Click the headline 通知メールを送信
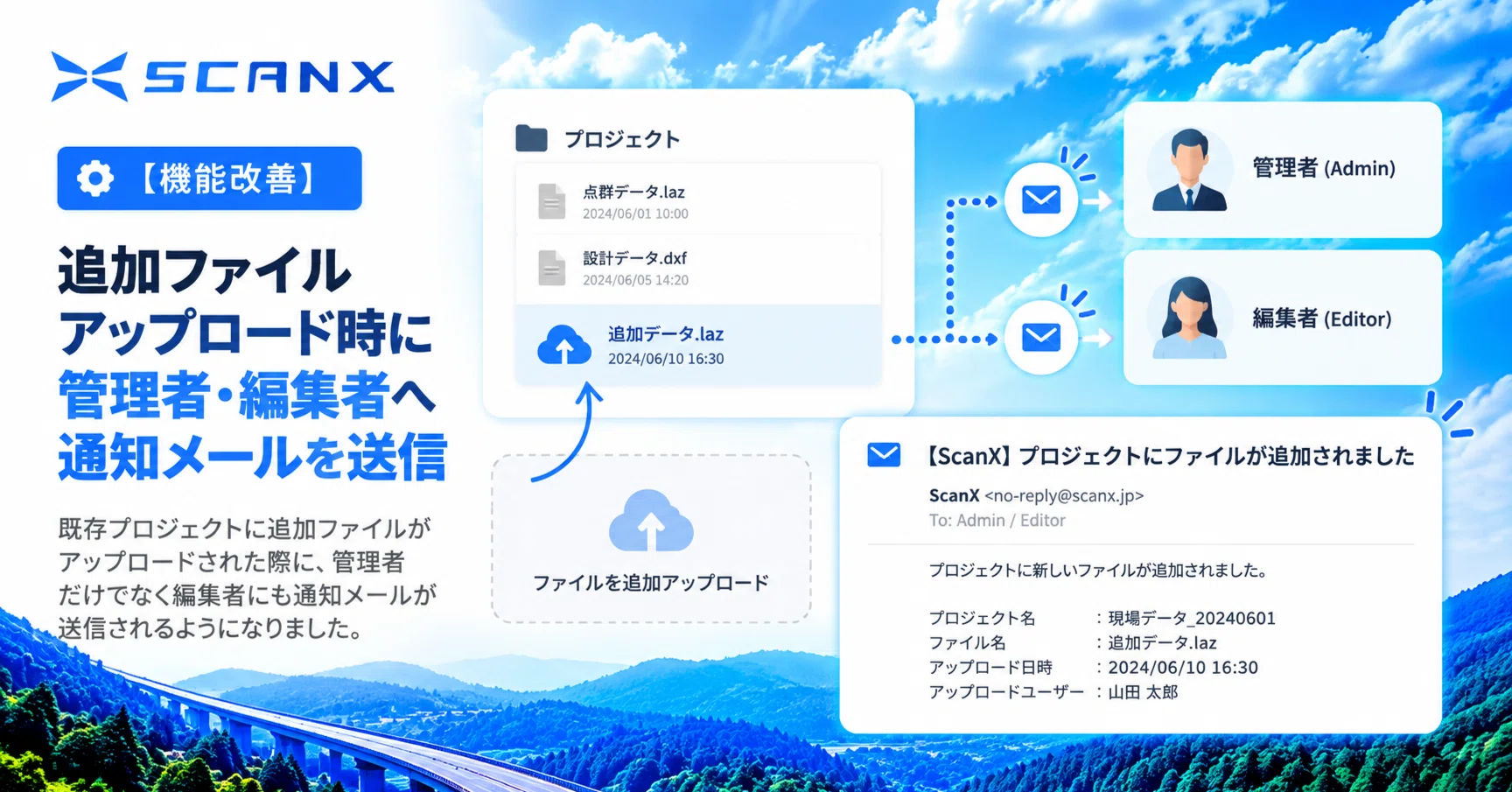 [253, 457]
